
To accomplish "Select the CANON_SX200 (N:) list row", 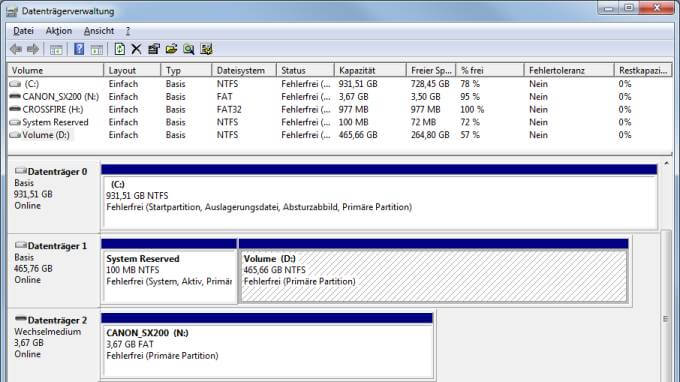I will click(x=340, y=97).
